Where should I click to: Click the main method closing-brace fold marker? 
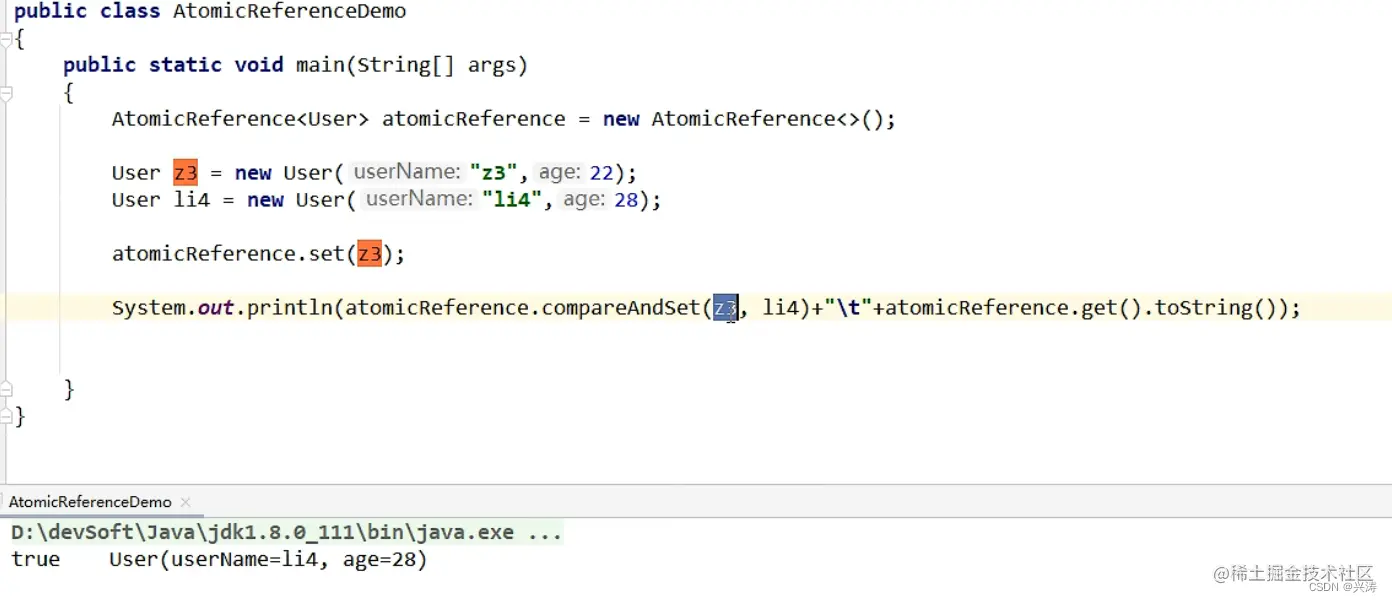click(6, 389)
